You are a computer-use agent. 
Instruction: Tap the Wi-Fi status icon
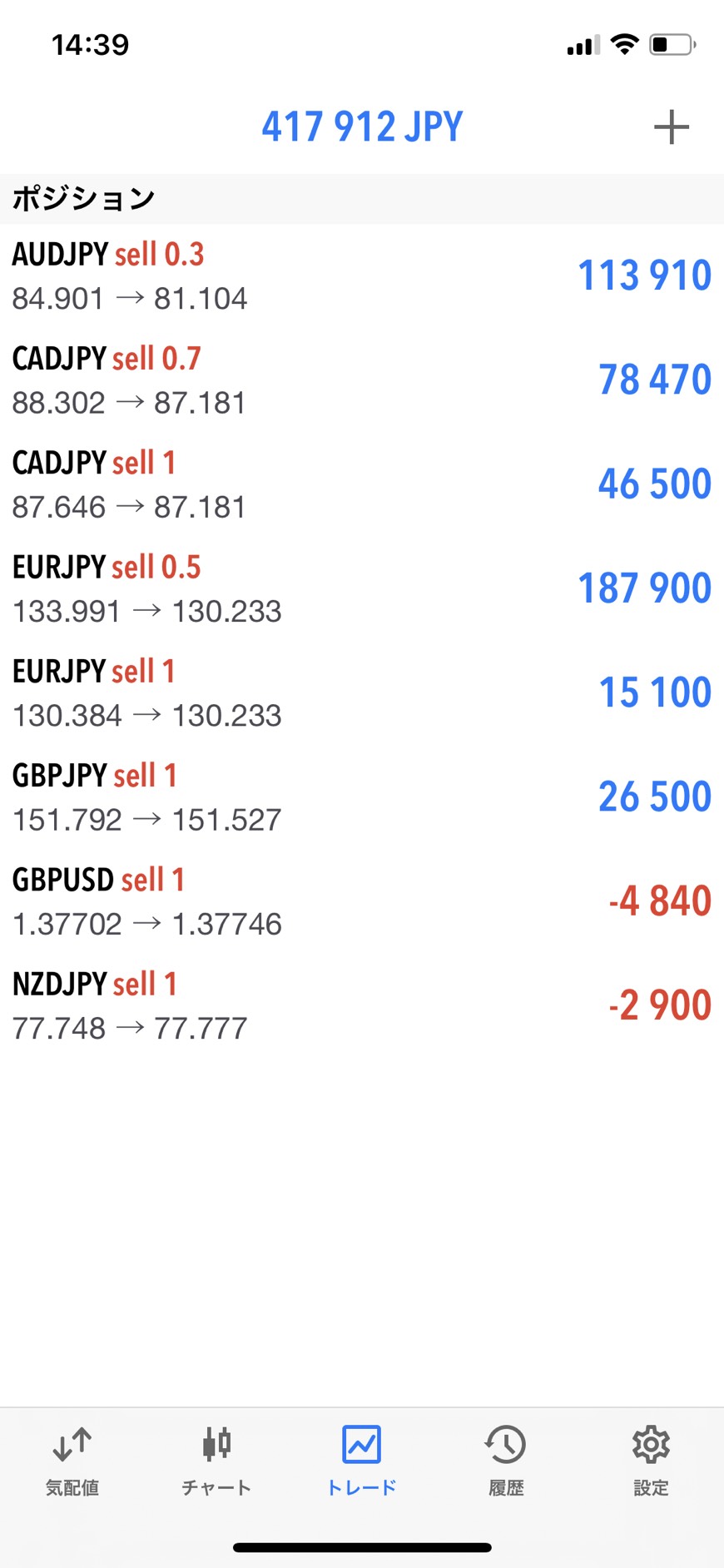(x=623, y=45)
